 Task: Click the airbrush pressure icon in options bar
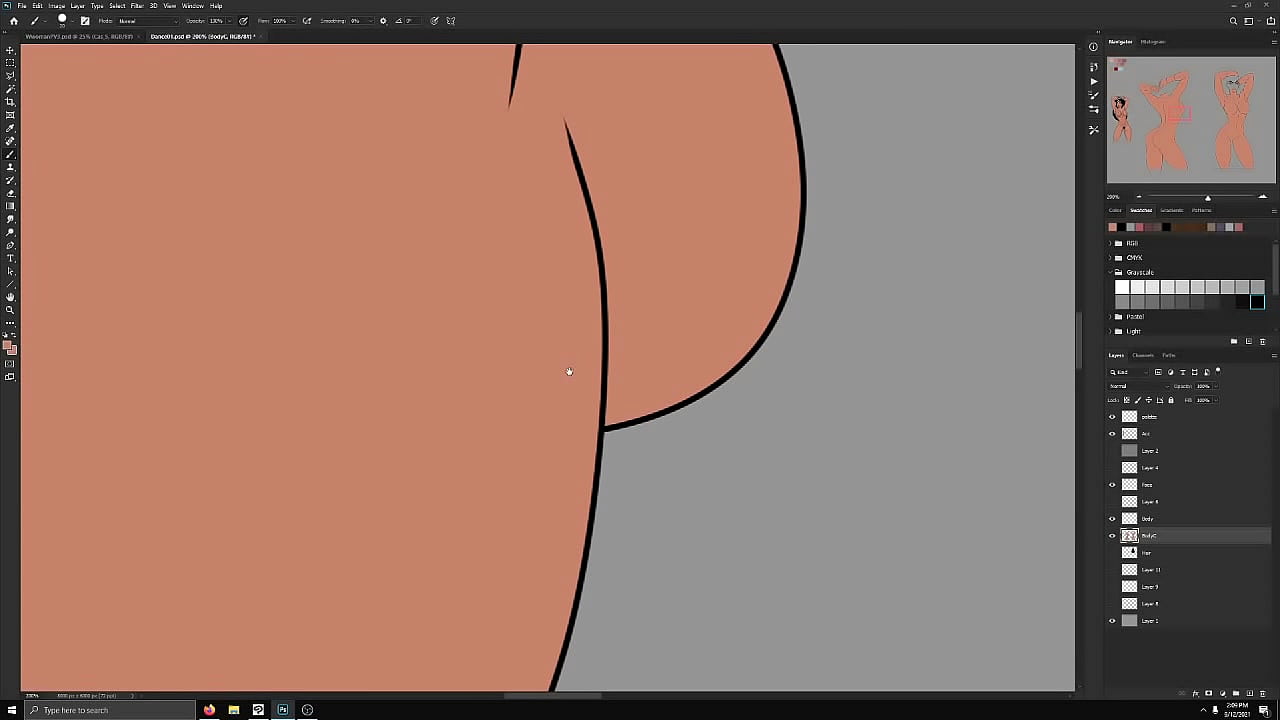[307, 21]
